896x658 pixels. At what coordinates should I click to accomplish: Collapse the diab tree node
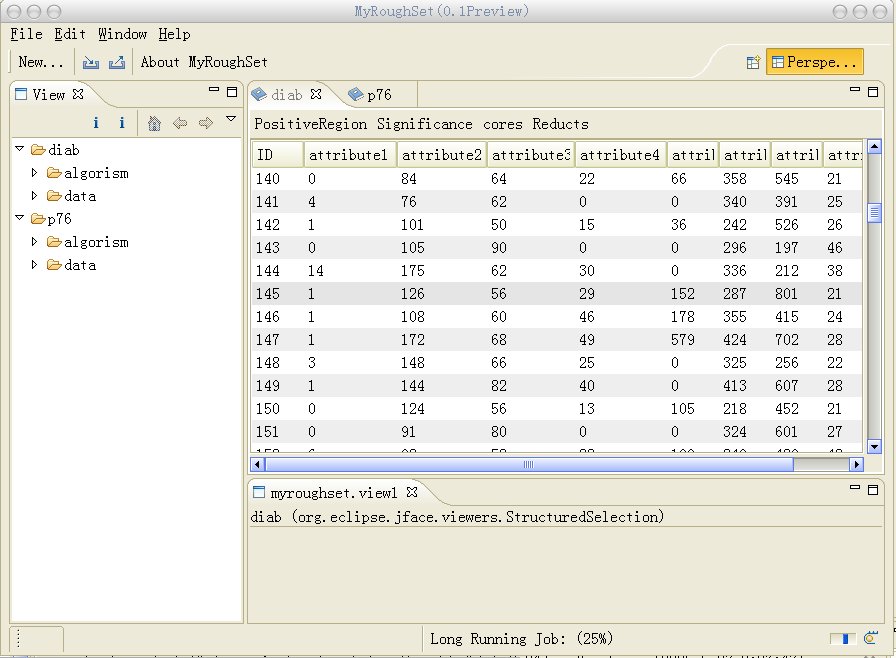point(19,149)
